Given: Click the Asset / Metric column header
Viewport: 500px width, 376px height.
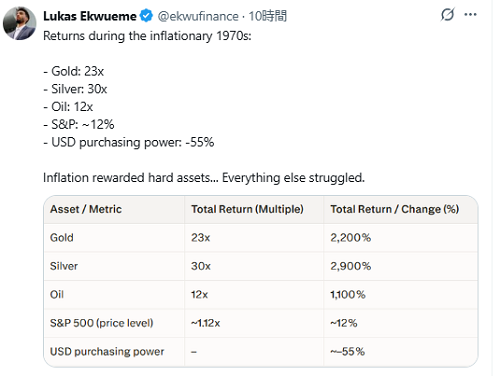Looking at the screenshot, I should pyautogui.click(x=86, y=209).
